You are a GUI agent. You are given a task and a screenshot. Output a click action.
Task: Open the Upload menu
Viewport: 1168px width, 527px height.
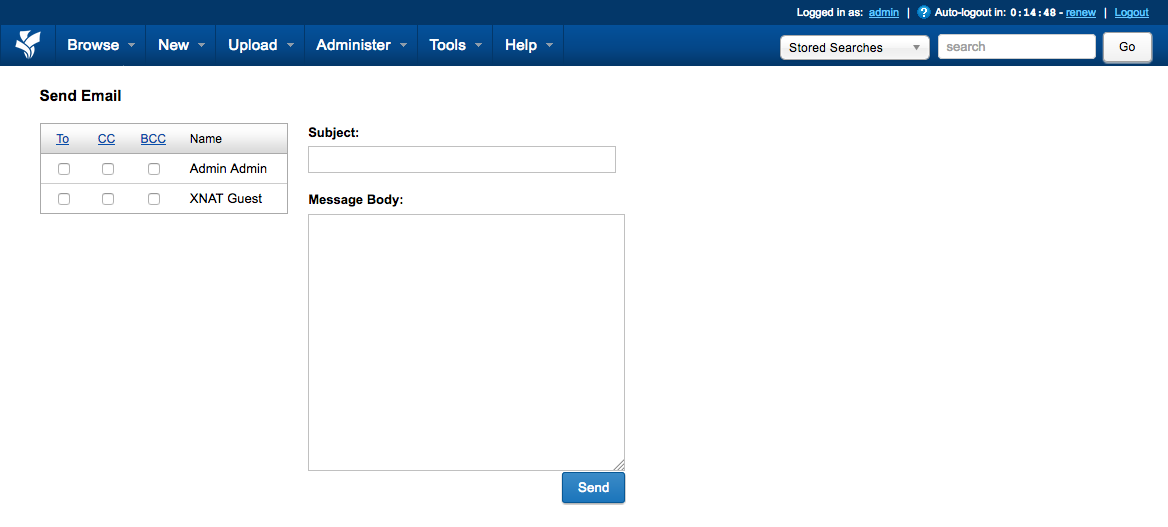click(x=260, y=45)
